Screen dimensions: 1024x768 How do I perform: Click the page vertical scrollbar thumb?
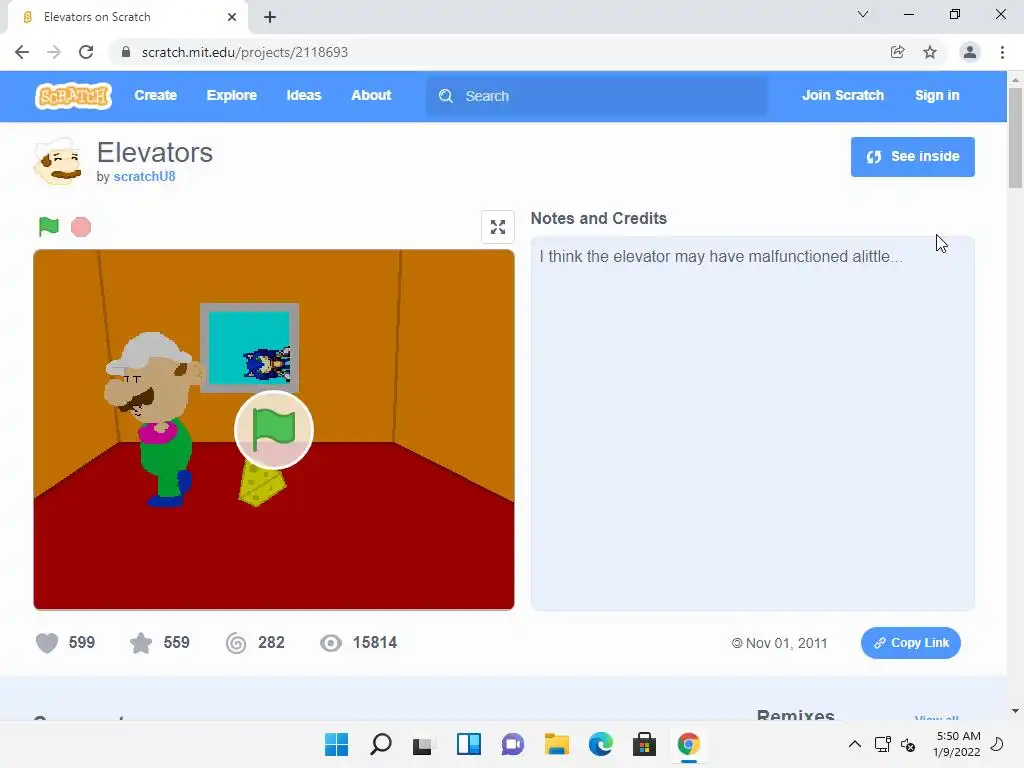coord(1015,137)
